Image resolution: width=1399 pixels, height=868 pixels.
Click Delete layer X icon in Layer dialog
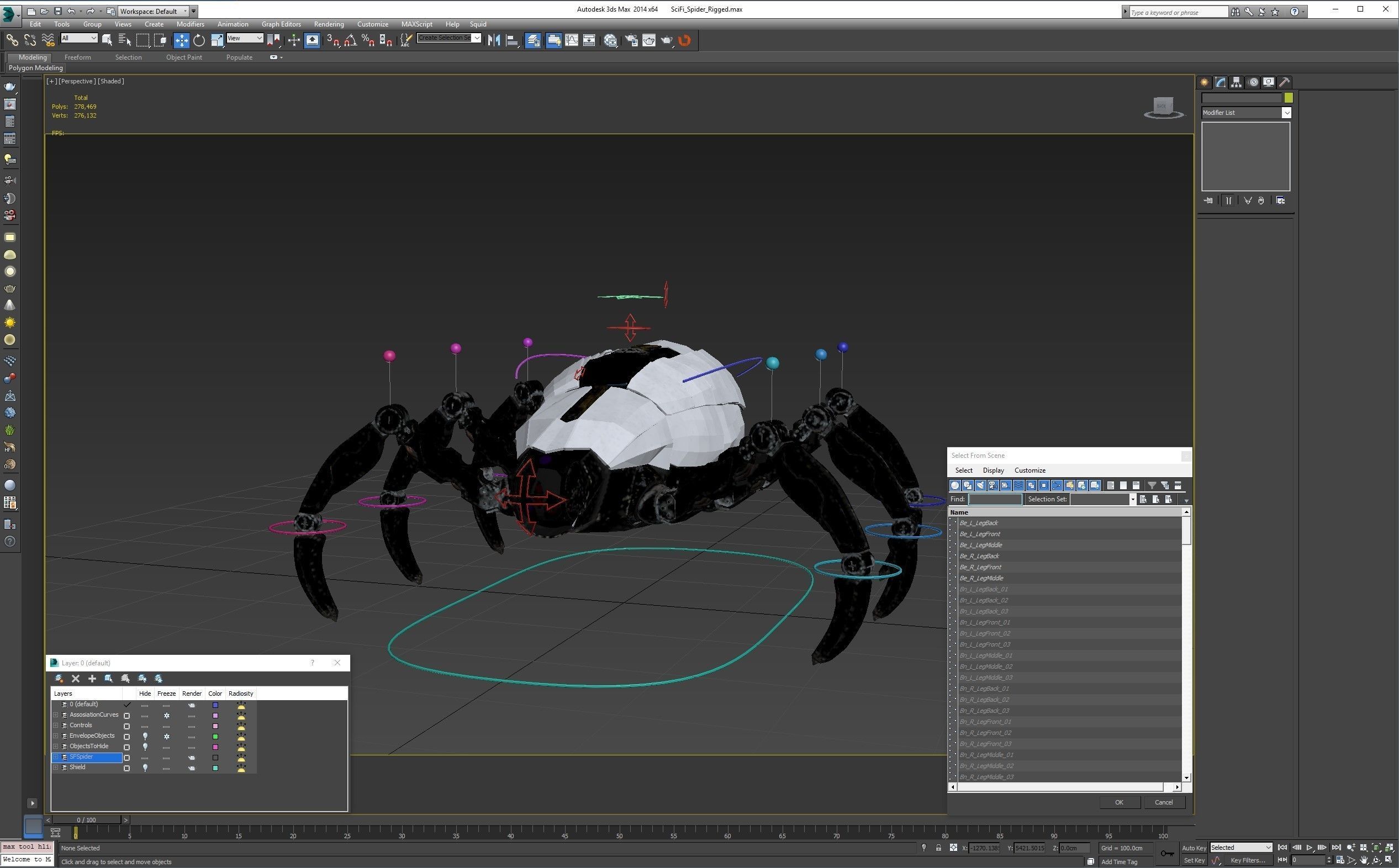coord(75,679)
